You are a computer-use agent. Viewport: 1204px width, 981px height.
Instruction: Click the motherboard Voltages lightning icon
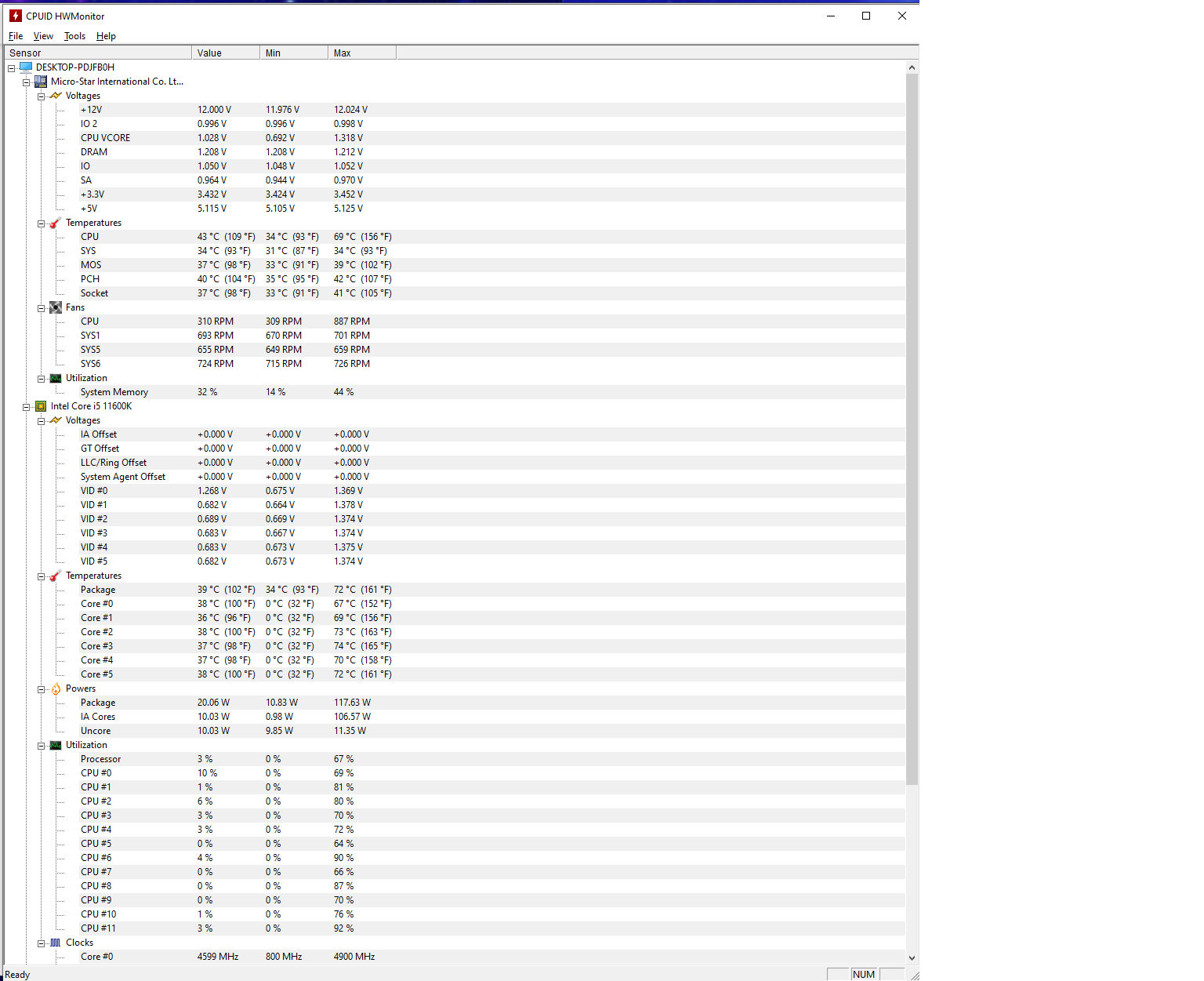(x=56, y=96)
